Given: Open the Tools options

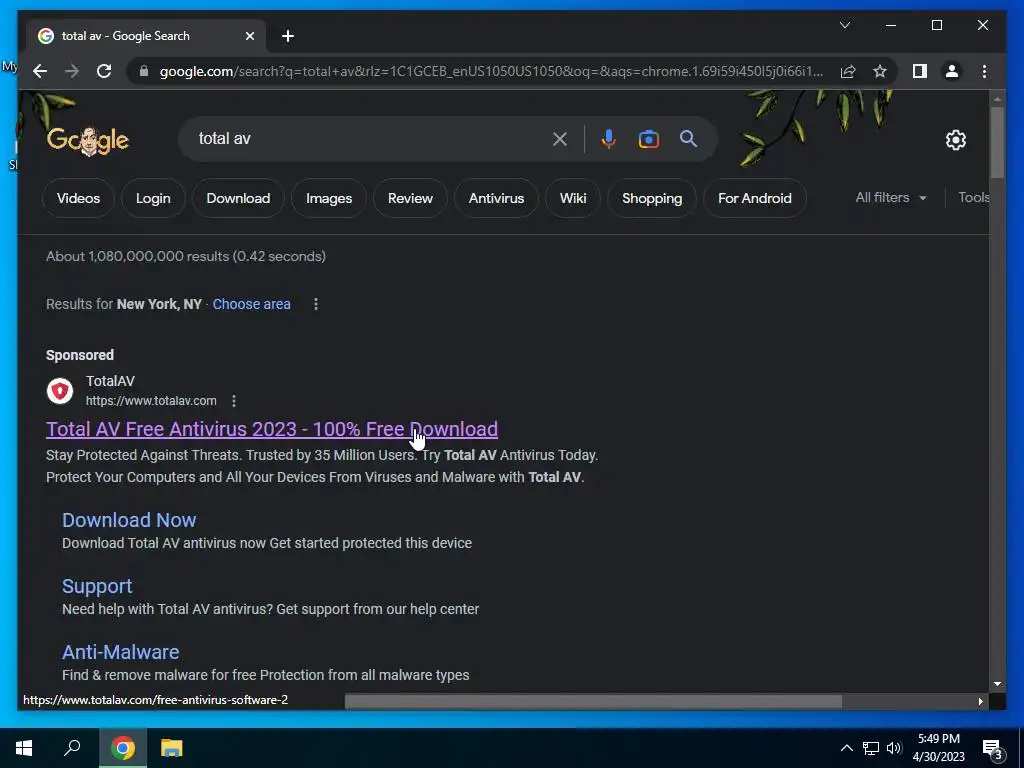Looking at the screenshot, I should [973, 197].
